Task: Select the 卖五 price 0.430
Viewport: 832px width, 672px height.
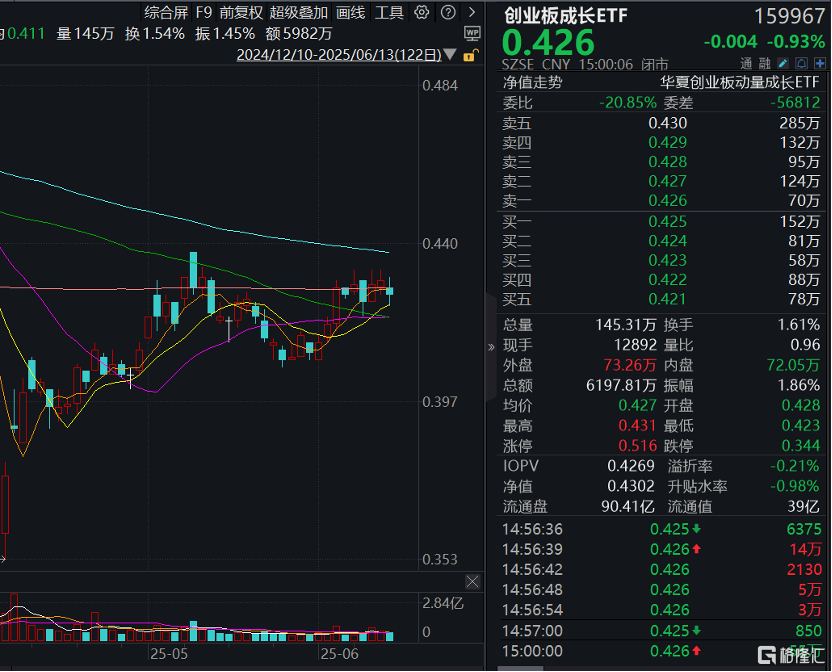Action: coord(668,123)
